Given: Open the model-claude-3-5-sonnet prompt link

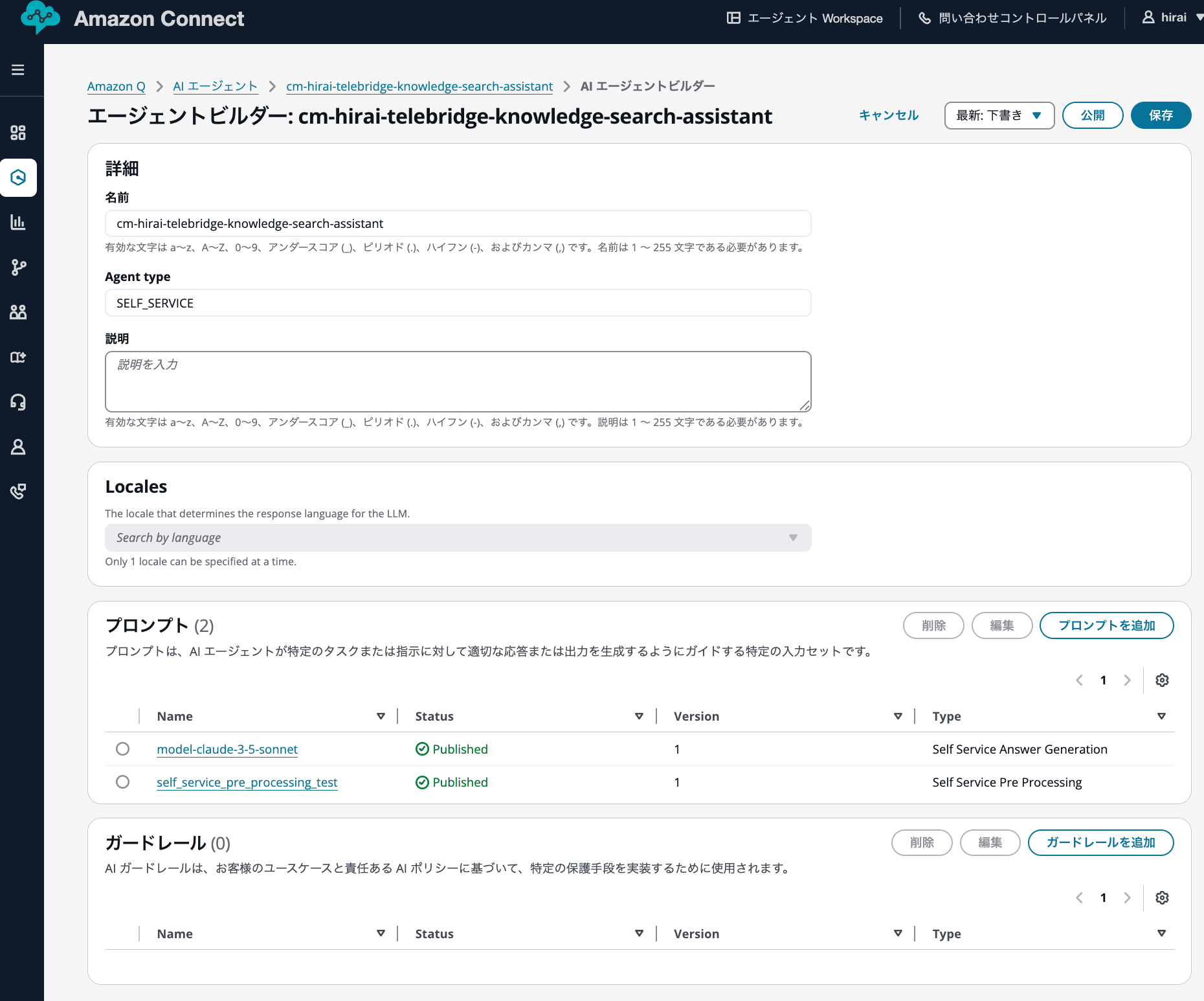Looking at the screenshot, I should click(x=227, y=749).
